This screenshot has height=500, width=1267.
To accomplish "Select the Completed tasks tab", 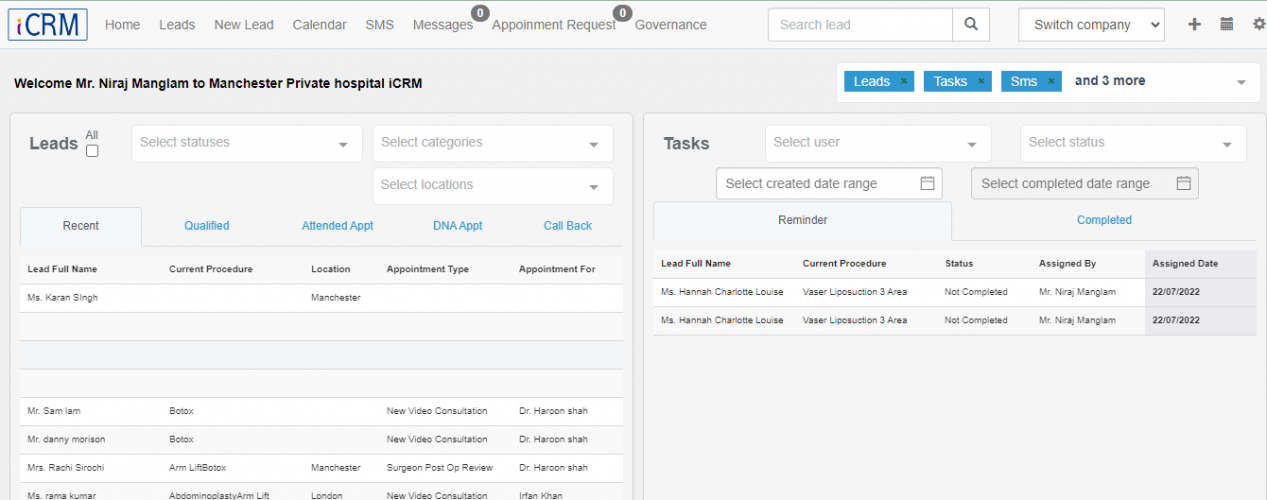I will (x=1104, y=220).
